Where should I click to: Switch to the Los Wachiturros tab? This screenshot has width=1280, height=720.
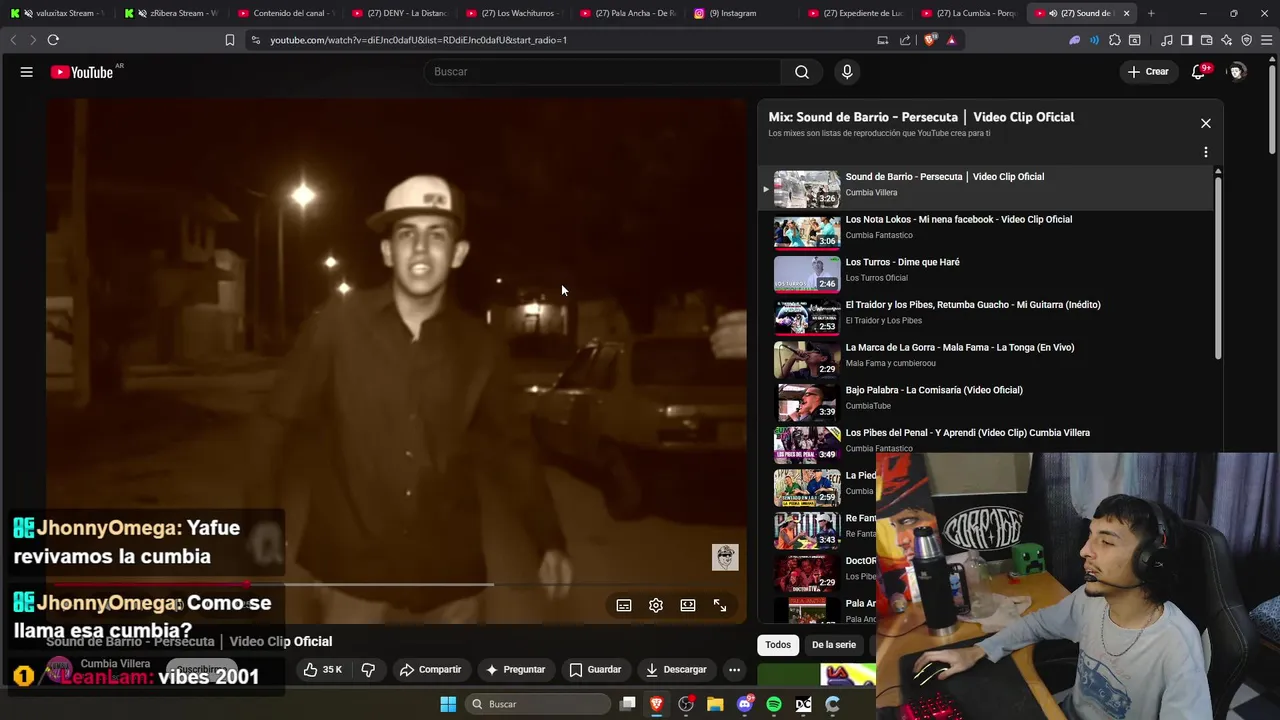(513, 13)
